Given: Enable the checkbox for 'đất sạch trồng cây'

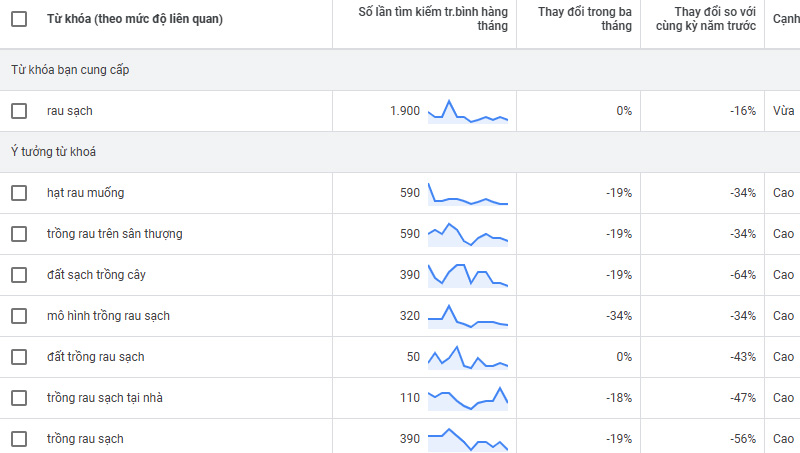Looking at the screenshot, I should [x=19, y=275].
